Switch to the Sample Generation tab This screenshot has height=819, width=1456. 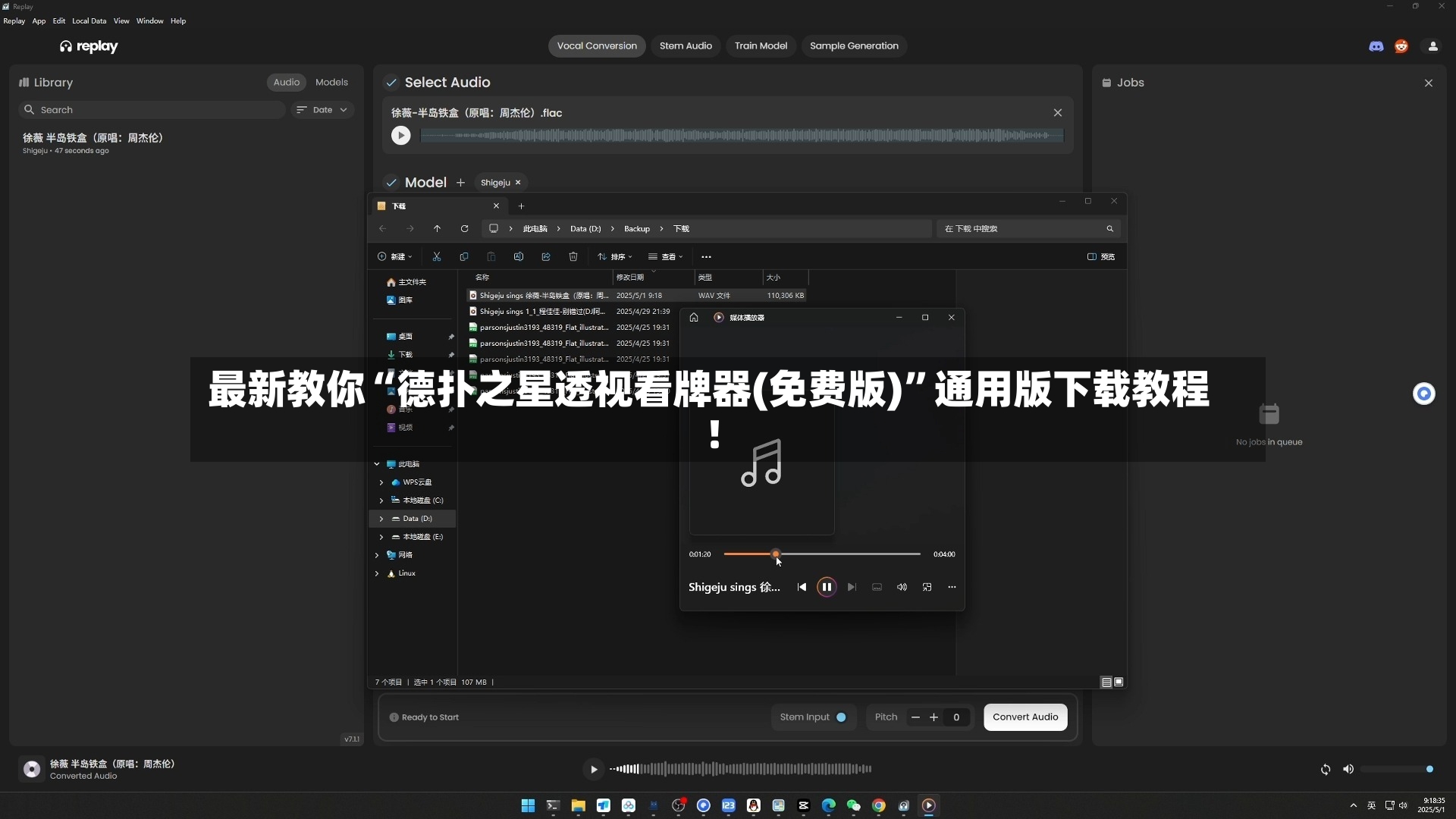(x=854, y=46)
